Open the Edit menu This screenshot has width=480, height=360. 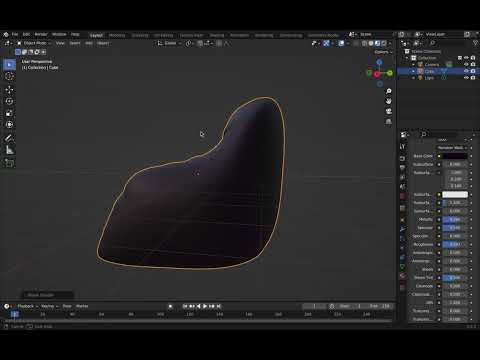pos(26,34)
